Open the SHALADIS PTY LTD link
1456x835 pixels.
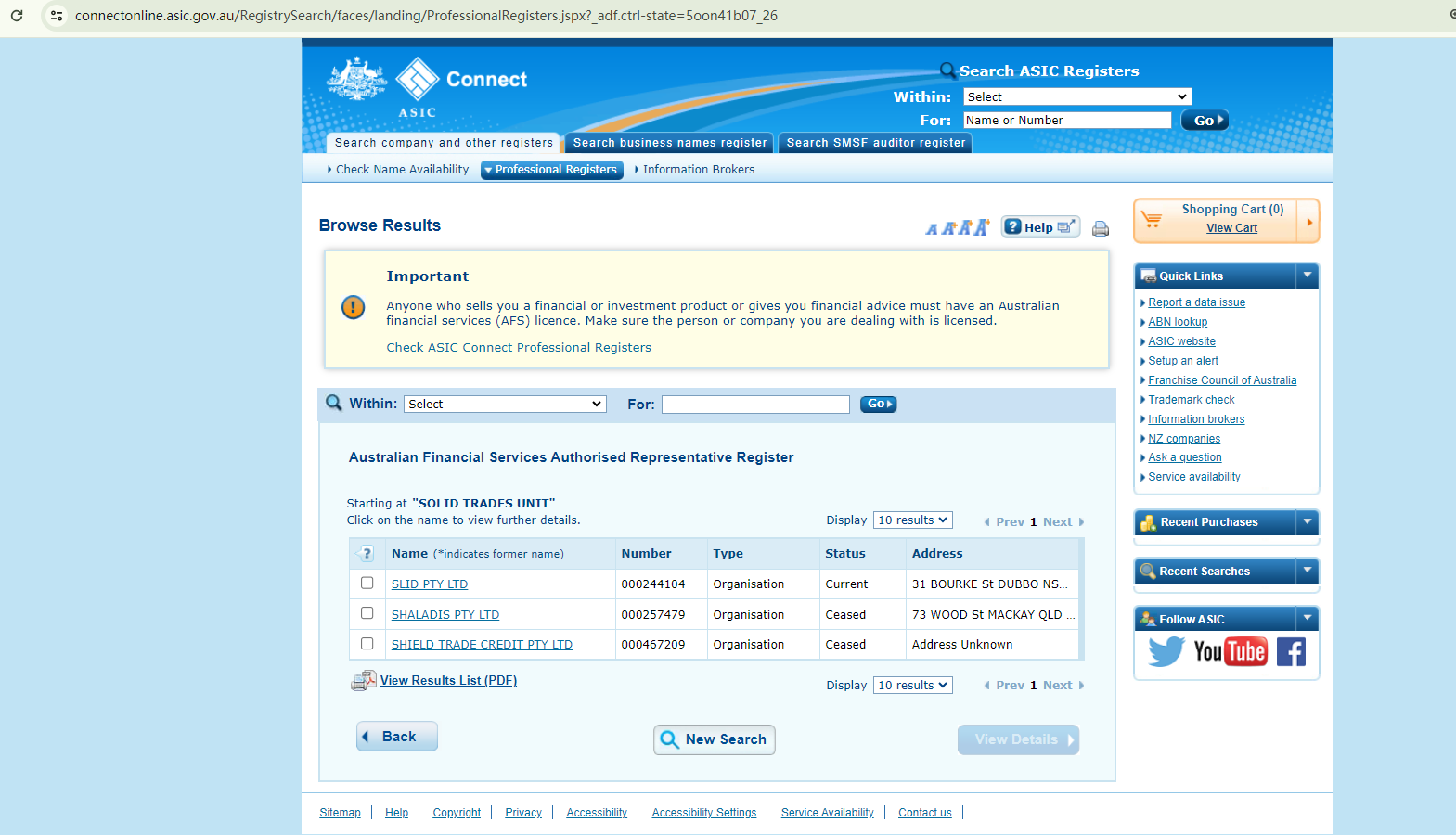tap(445, 615)
